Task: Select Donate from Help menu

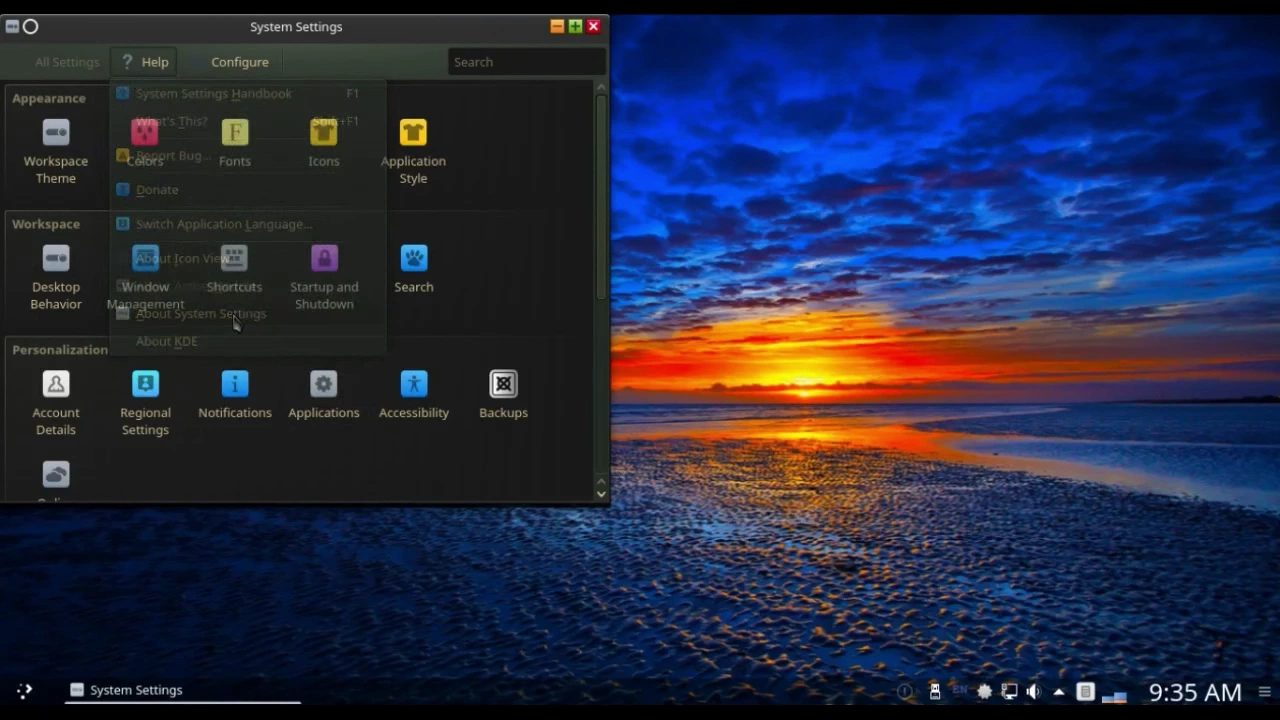Action: (x=247, y=190)
